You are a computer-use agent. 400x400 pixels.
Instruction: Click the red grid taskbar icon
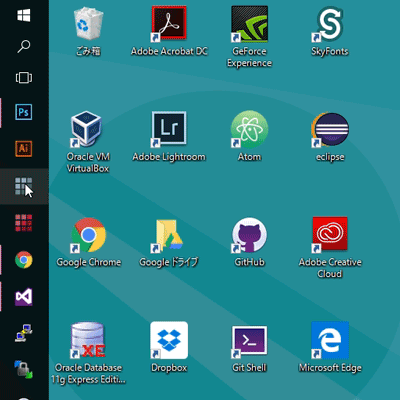24,223
